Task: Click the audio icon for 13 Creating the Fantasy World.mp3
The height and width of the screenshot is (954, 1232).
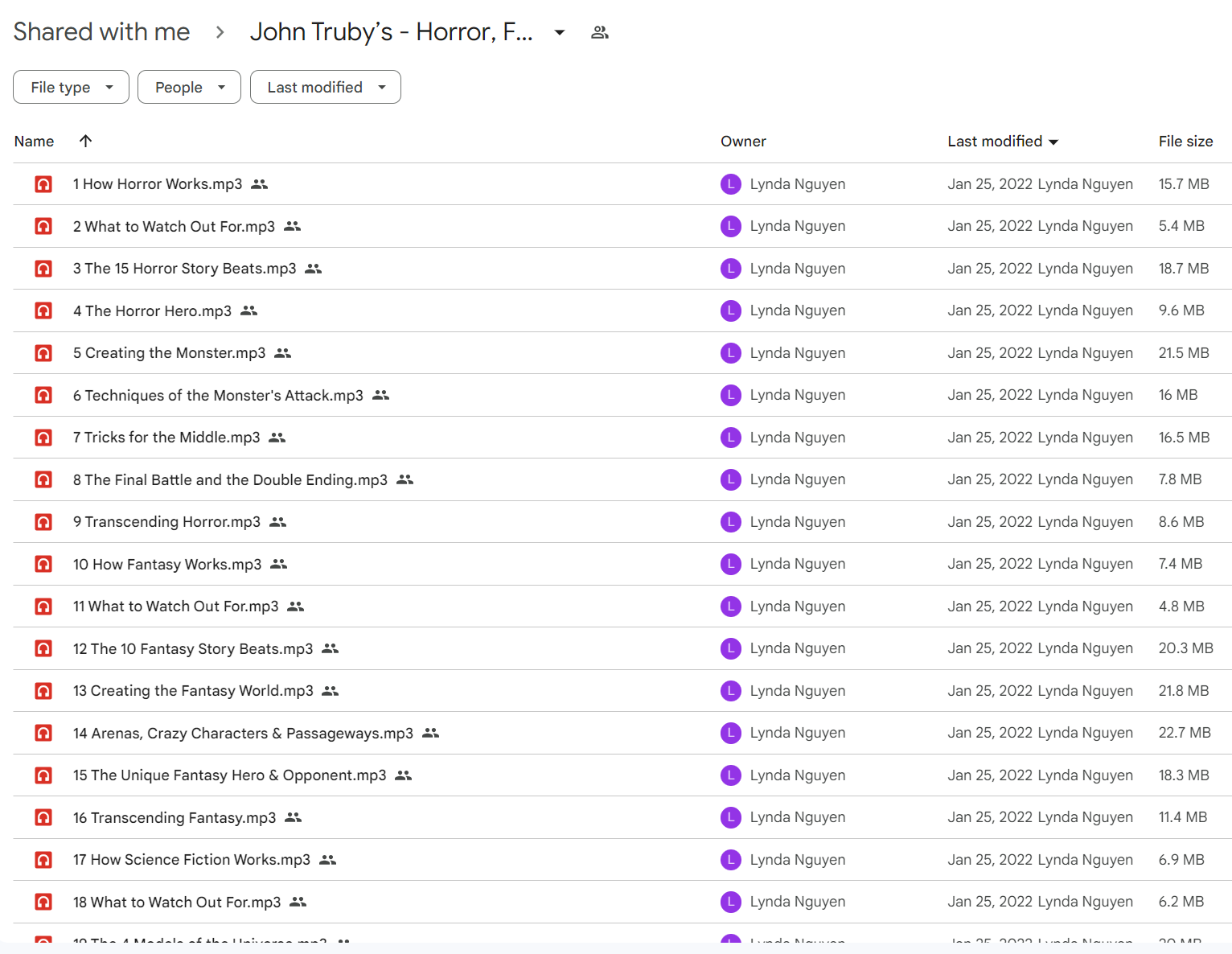Action: click(43, 691)
